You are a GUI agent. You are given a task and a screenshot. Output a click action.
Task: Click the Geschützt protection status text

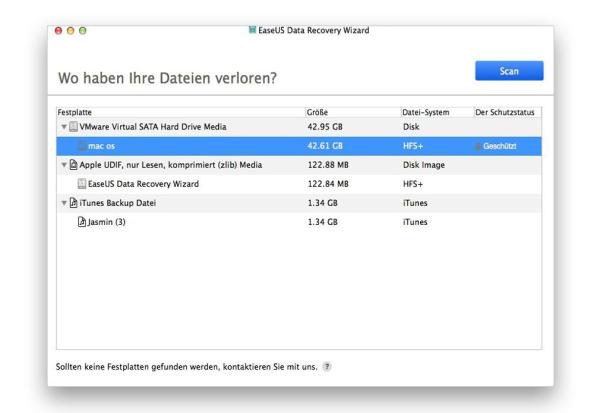pos(500,146)
